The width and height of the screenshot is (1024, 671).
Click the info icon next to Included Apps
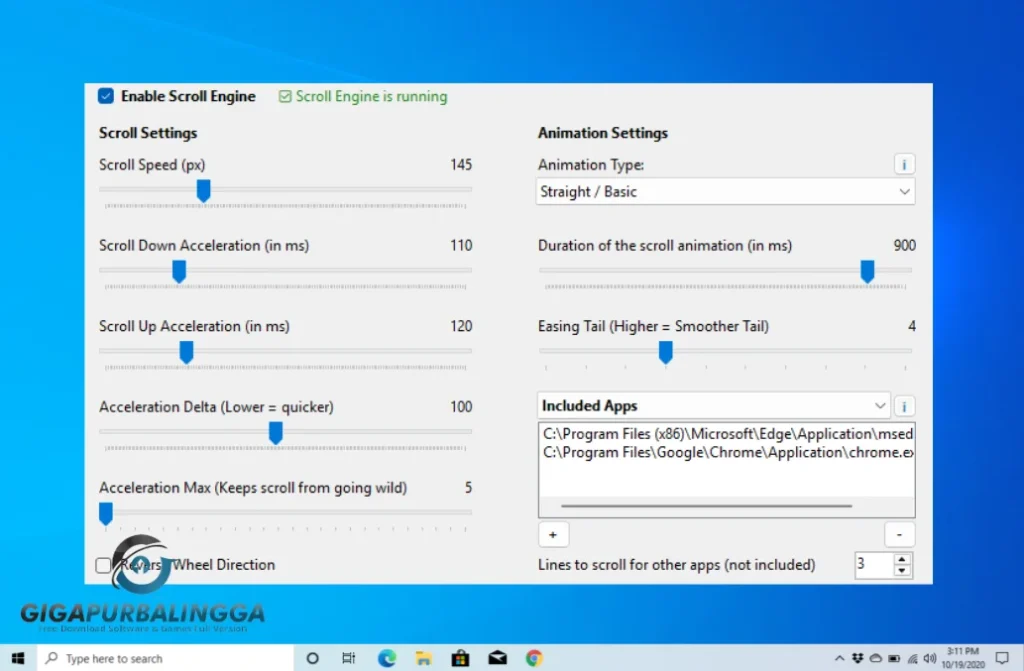click(904, 406)
